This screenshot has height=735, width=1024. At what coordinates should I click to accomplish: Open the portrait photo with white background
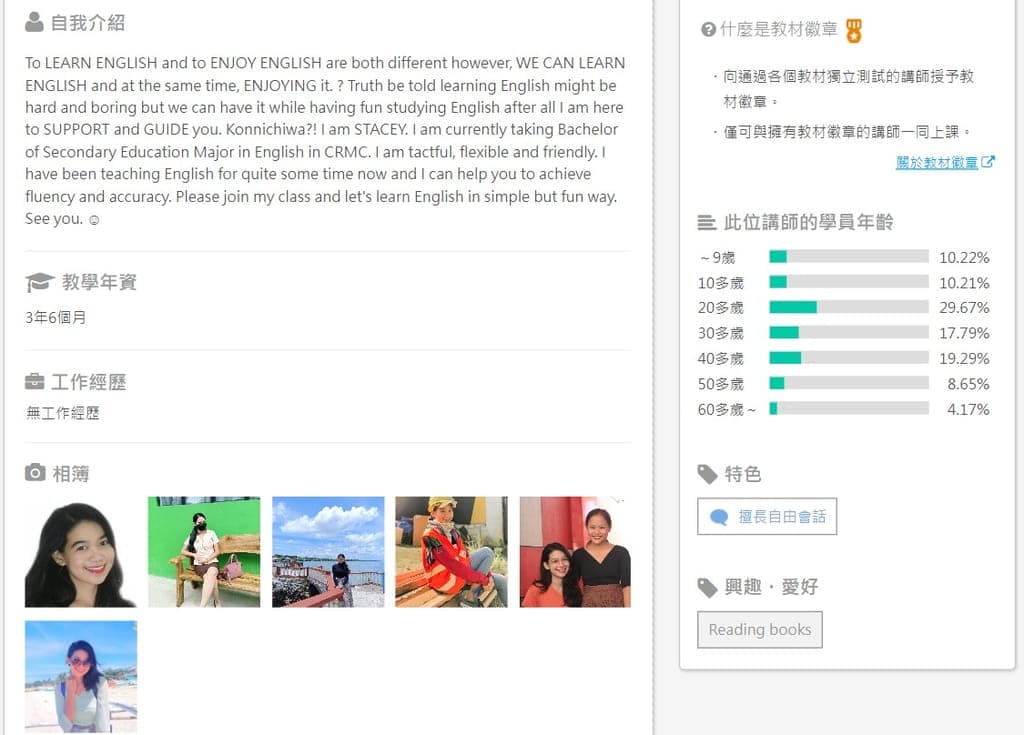click(x=81, y=552)
